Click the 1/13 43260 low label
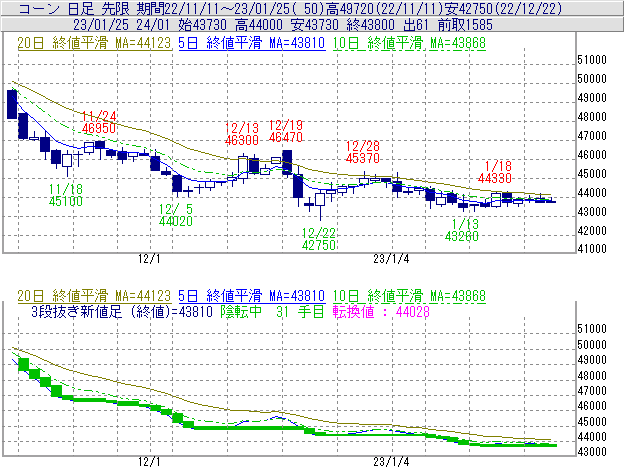 pos(462,230)
